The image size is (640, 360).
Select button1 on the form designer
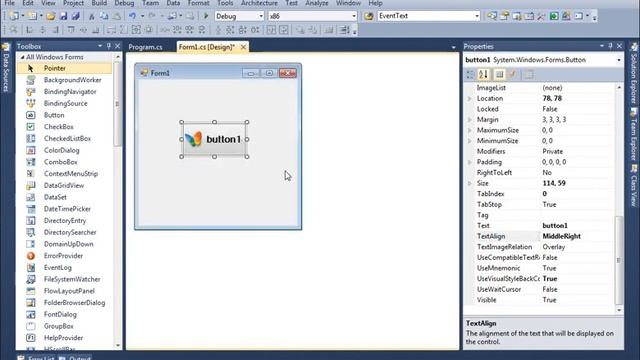click(x=214, y=139)
